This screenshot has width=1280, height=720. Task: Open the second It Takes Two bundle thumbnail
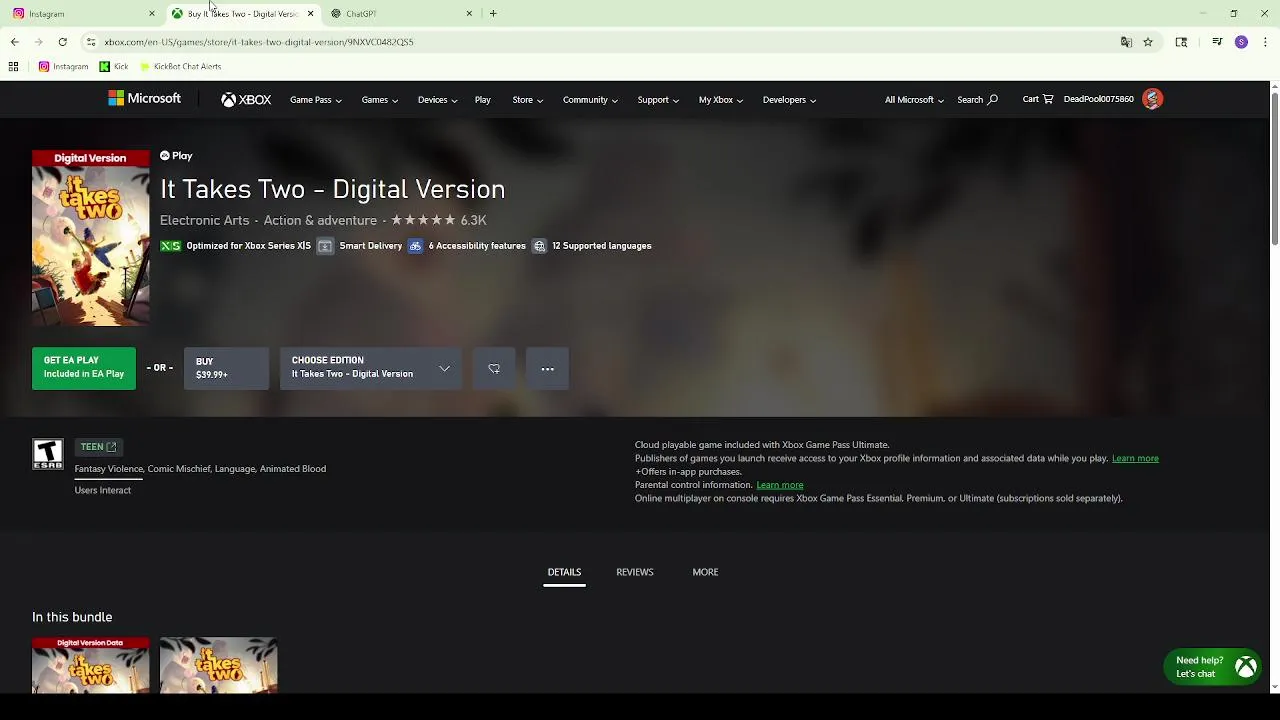(218, 665)
